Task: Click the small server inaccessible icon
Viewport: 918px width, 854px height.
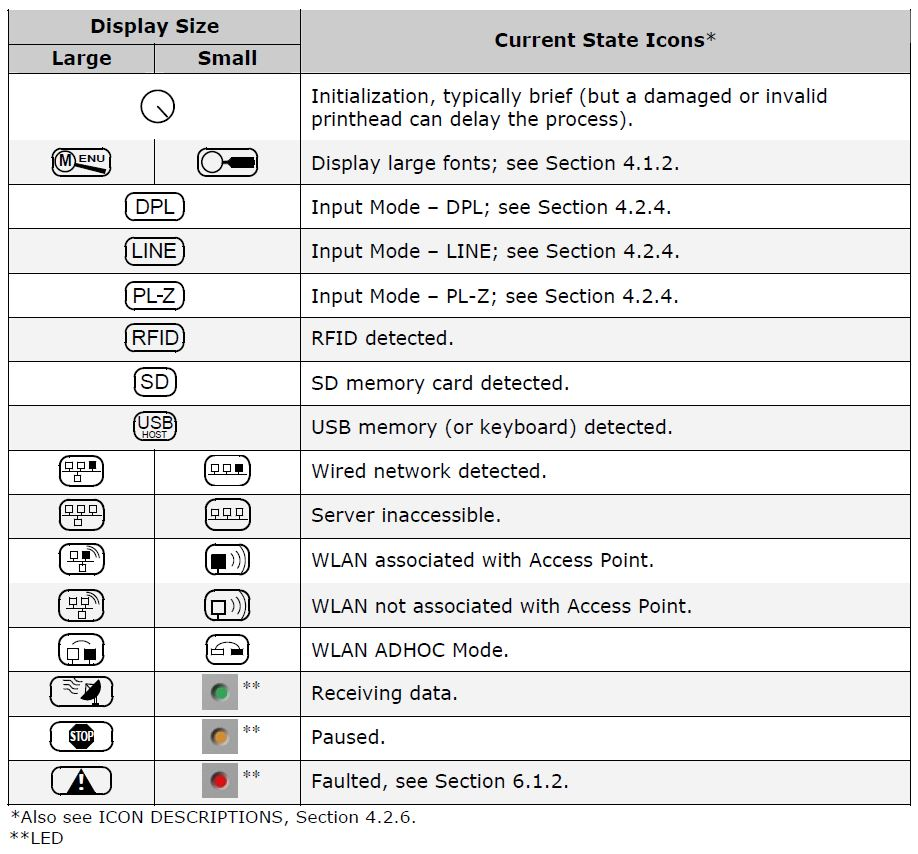Action: (227, 515)
